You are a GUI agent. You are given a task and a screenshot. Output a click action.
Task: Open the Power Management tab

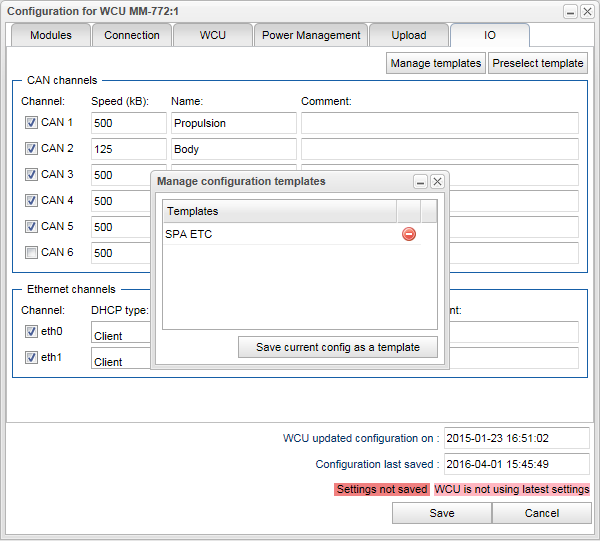(x=311, y=35)
